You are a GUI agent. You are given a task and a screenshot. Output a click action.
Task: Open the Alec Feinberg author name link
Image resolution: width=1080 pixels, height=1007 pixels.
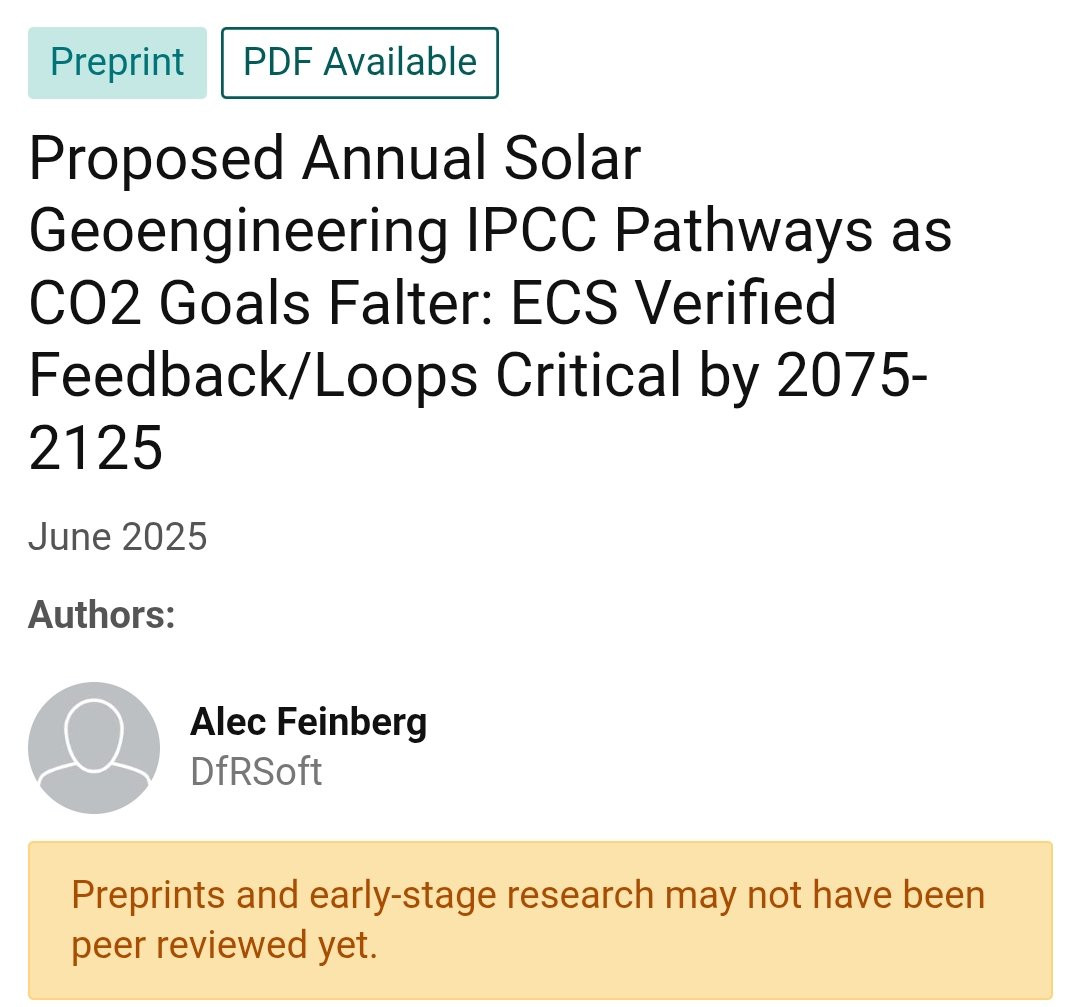click(308, 721)
